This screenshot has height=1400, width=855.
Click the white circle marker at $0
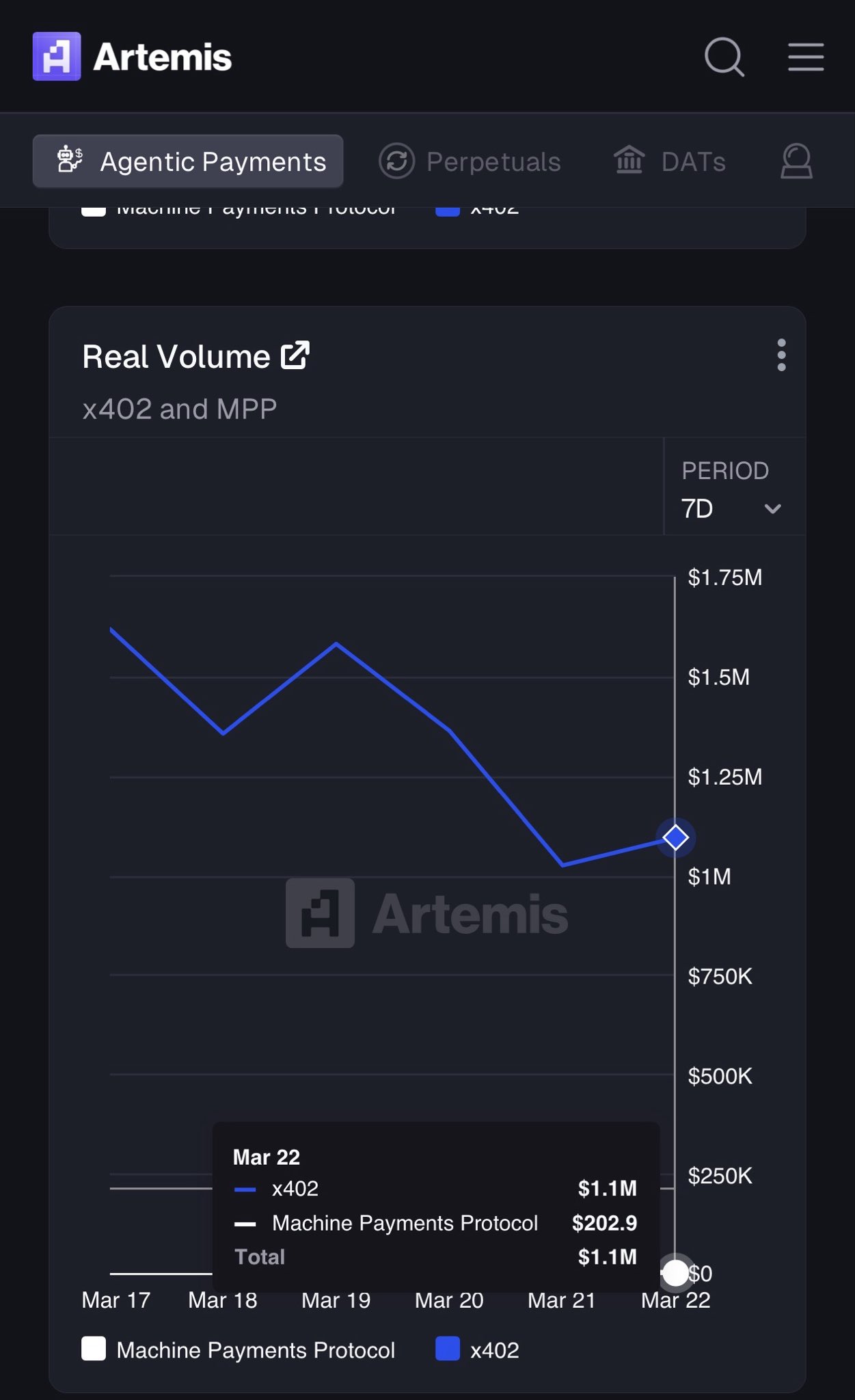(x=675, y=1272)
